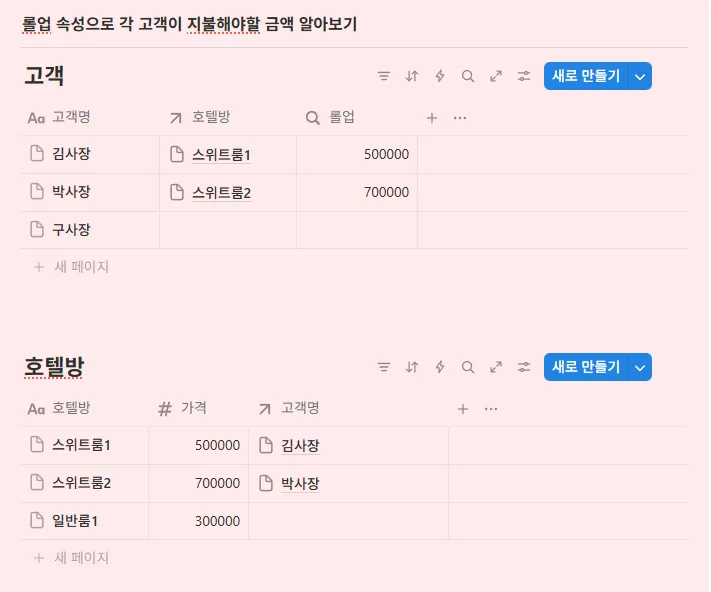Open filter icon in 호텔방 database toolbar

[x=384, y=367]
